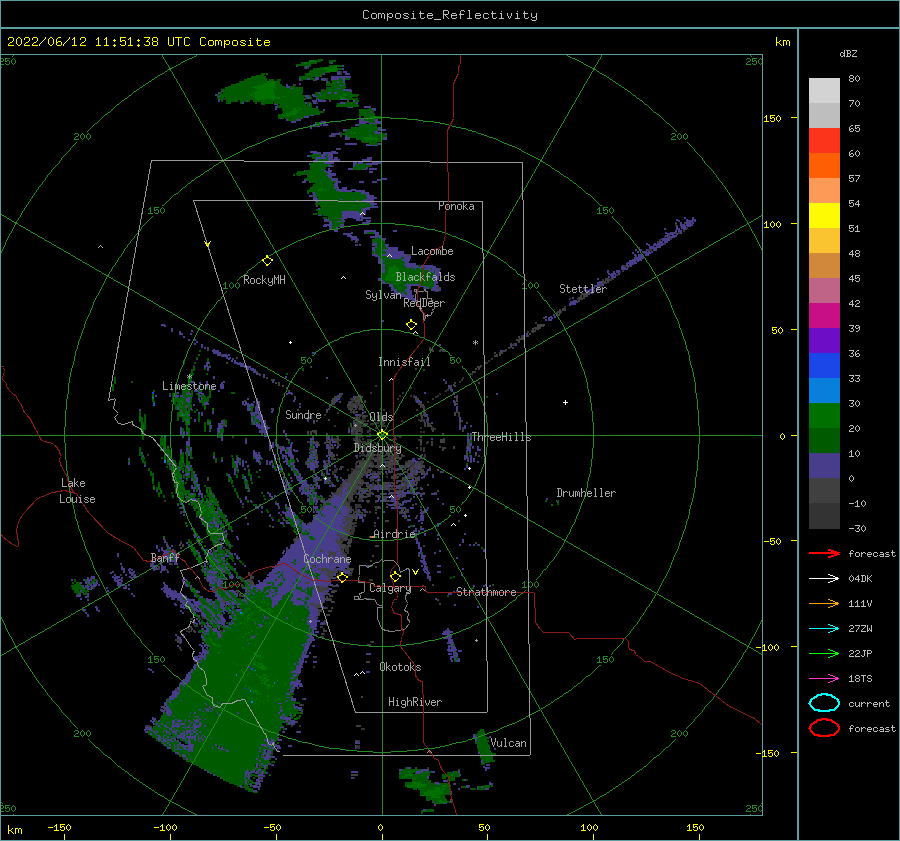
Task: Click the Composite_Reflectivity title text
Action: pos(450,15)
